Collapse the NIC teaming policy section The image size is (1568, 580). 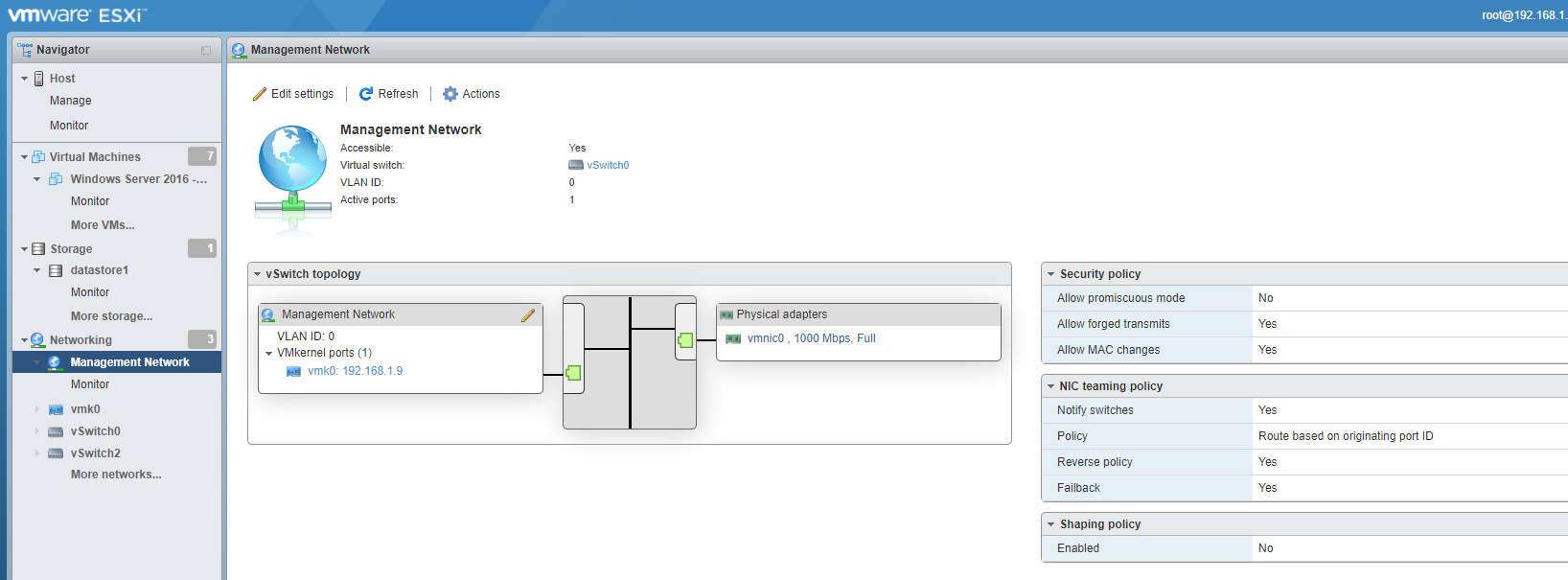(1050, 386)
